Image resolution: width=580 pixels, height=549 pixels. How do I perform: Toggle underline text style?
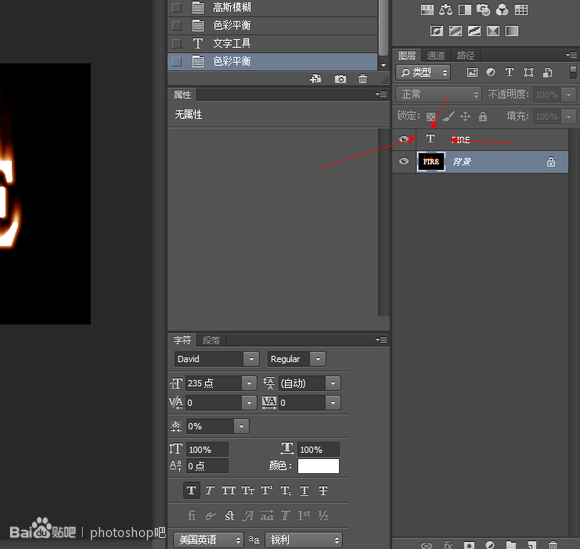click(x=304, y=491)
